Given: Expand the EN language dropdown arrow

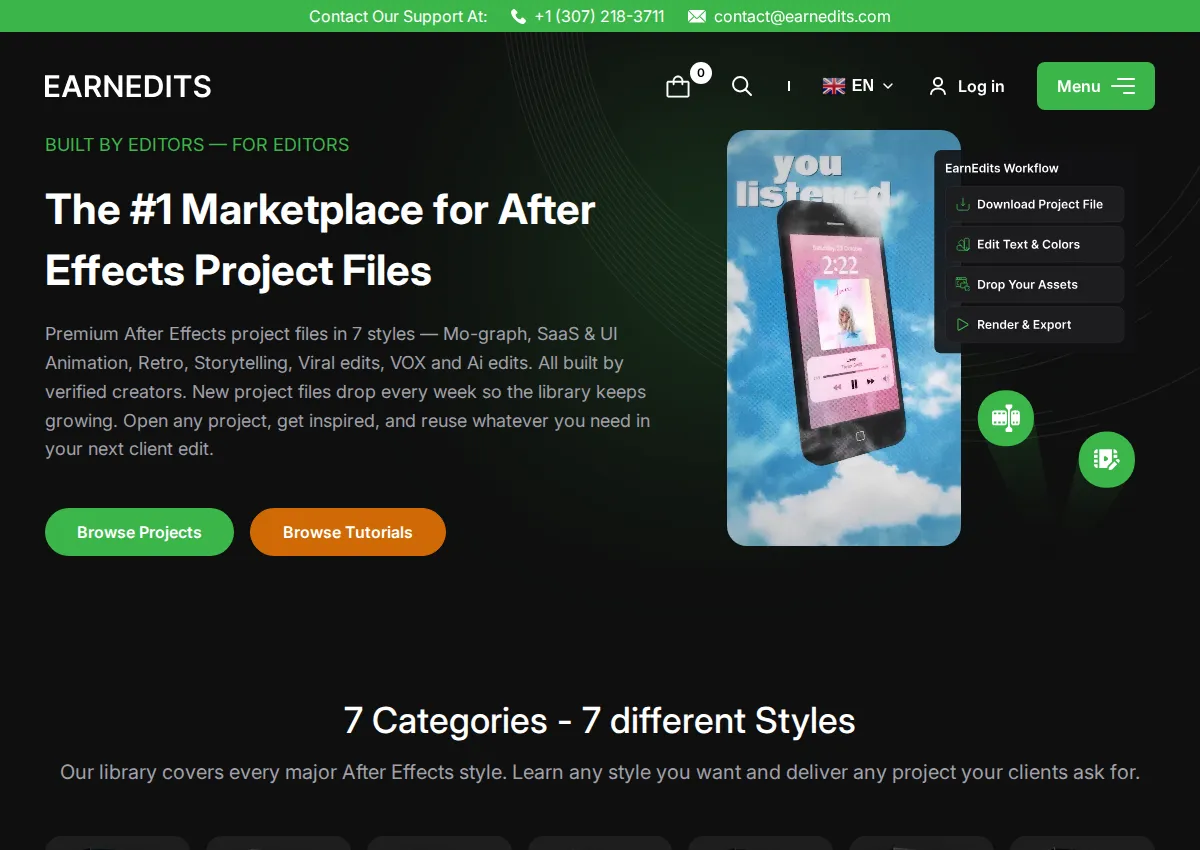Looking at the screenshot, I should [x=888, y=86].
